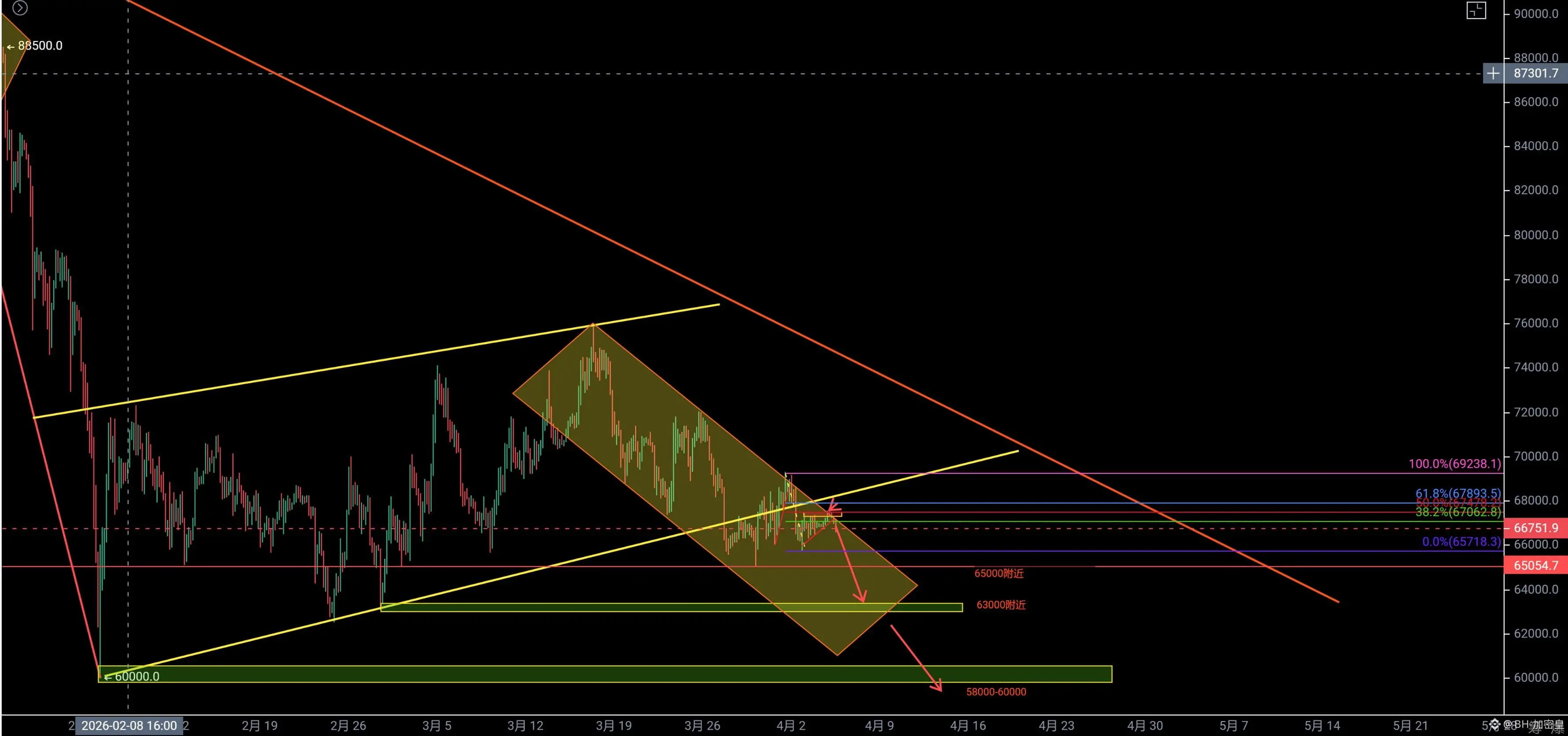
Task: Click the crosshair price label 87301.7
Action: point(1536,74)
